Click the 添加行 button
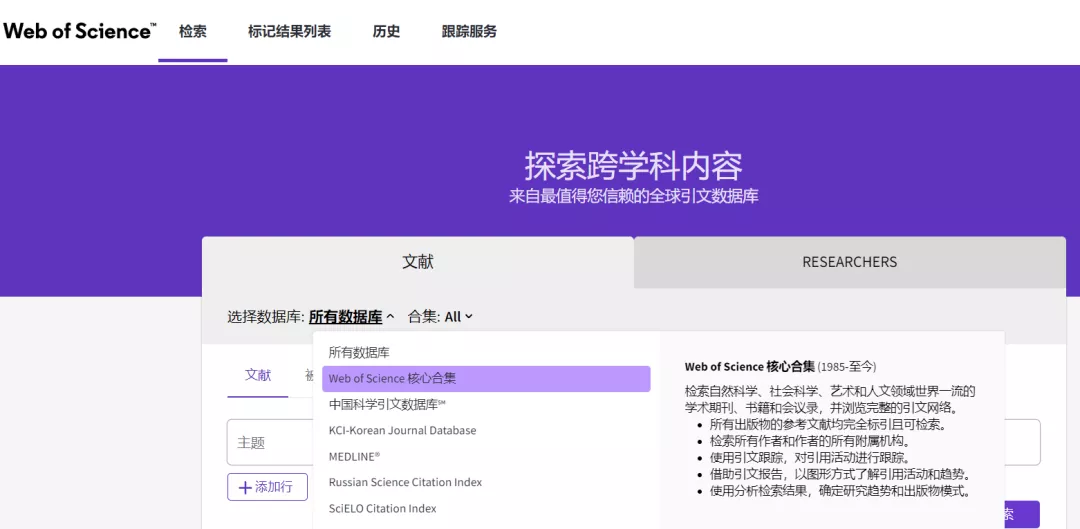1080x529 pixels. point(267,487)
